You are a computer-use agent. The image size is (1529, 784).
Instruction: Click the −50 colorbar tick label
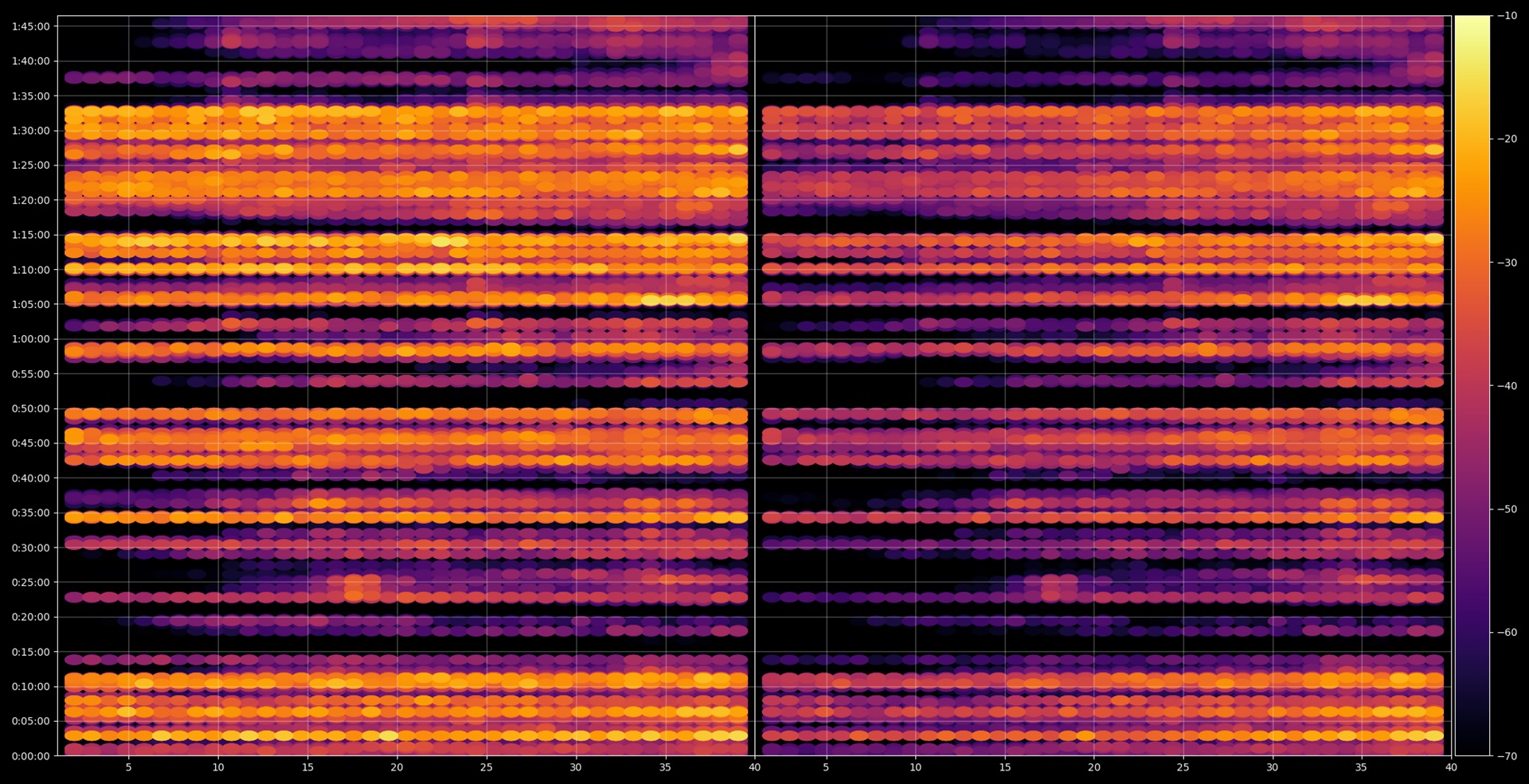[1507, 509]
